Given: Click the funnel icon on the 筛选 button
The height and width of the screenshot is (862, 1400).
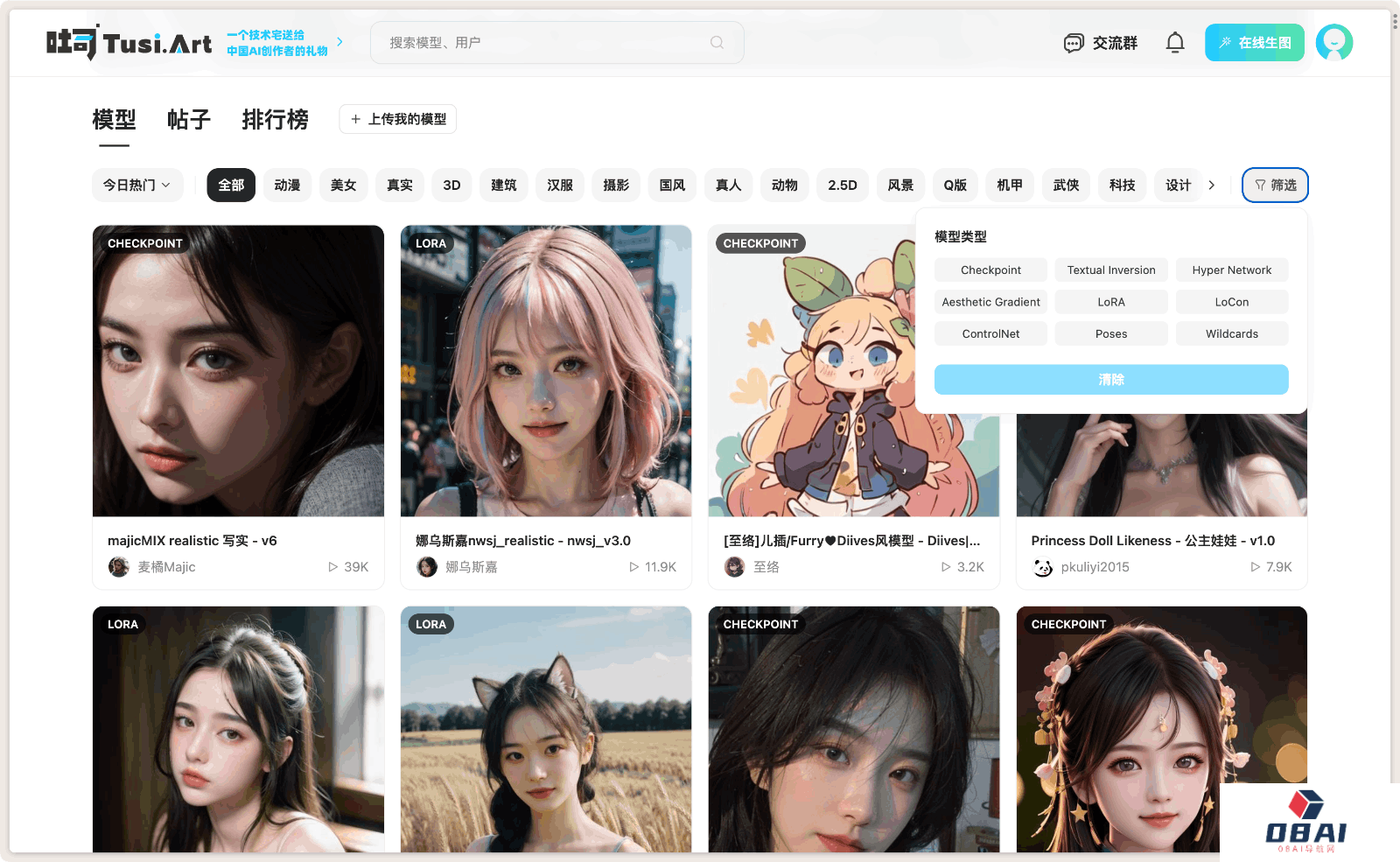Looking at the screenshot, I should click(1260, 186).
